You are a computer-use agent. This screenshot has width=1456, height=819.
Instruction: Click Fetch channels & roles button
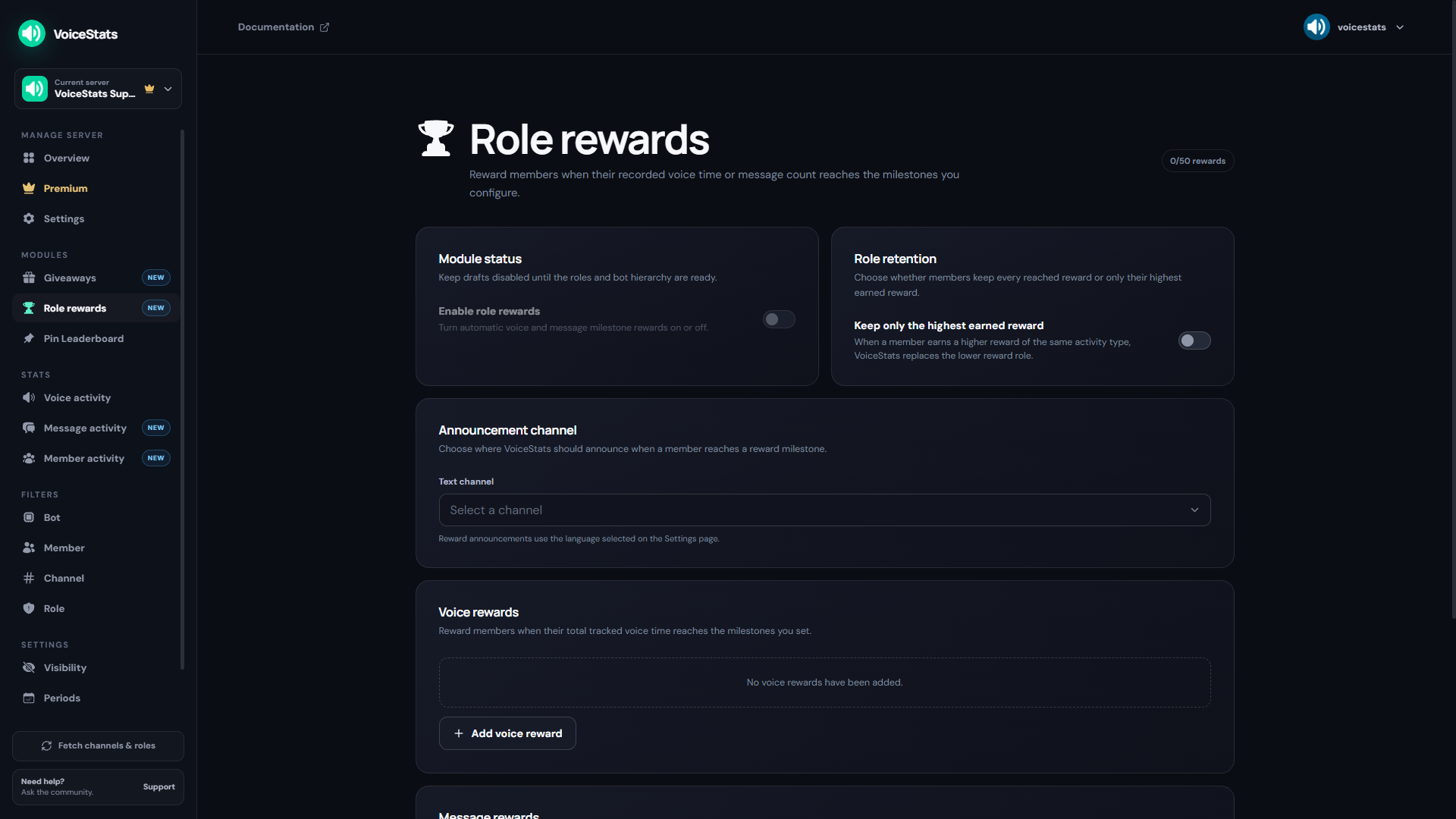coord(98,746)
